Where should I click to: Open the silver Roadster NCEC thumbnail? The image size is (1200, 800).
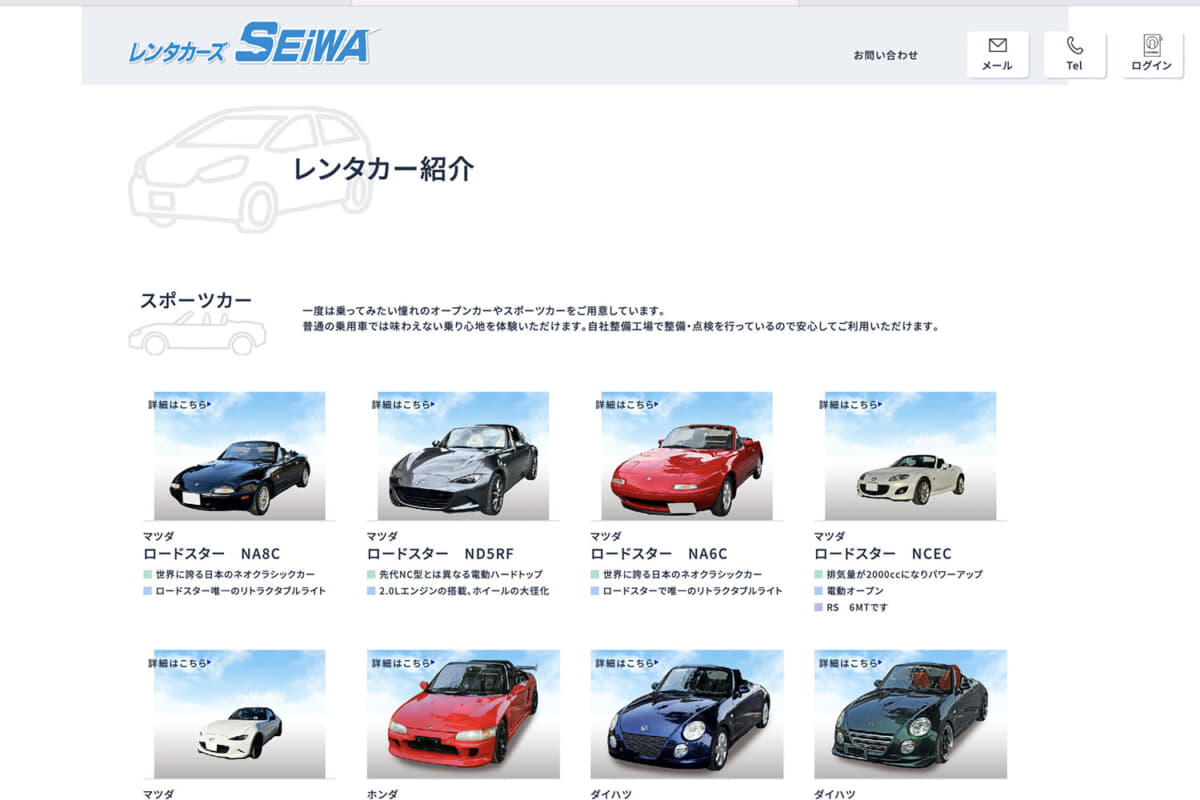(x=910, y=456)
